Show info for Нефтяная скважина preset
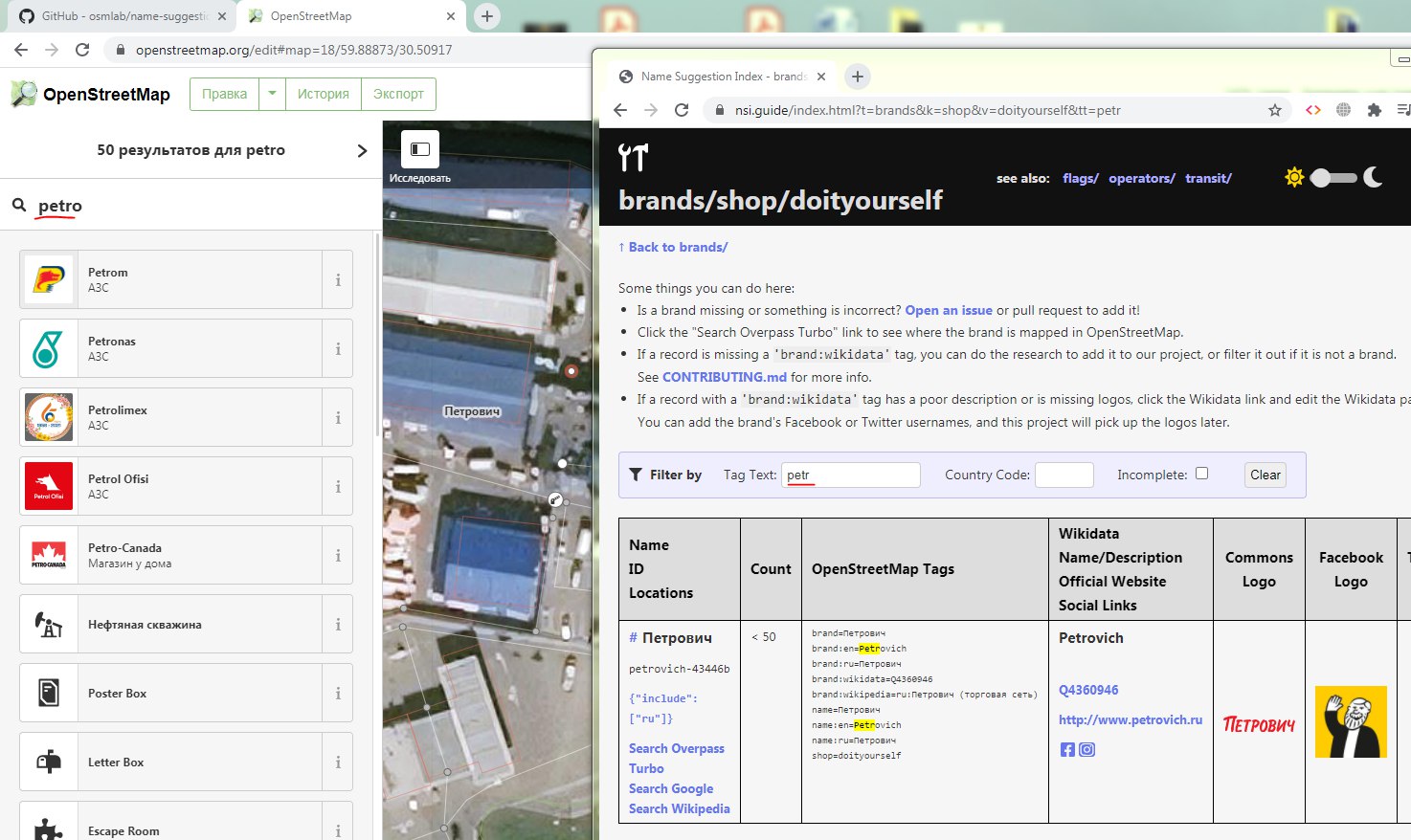The height and width of the screenshot is (840, 1411). [x=338, y=624]
